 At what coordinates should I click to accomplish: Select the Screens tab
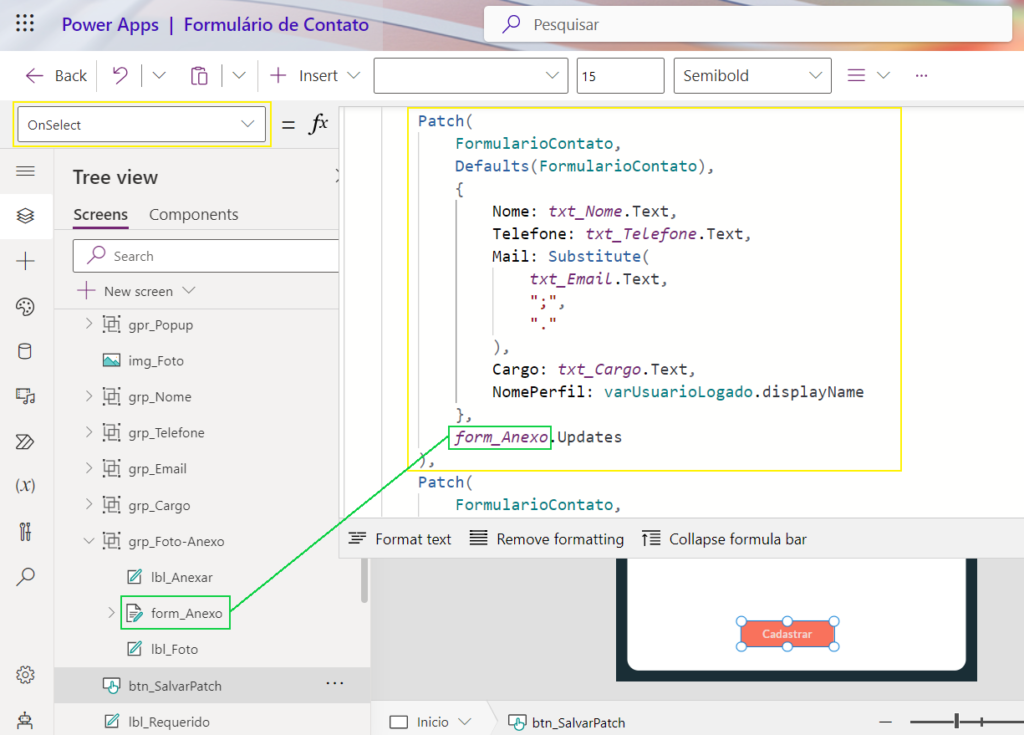pyautogui.click(x=100, y=214)
